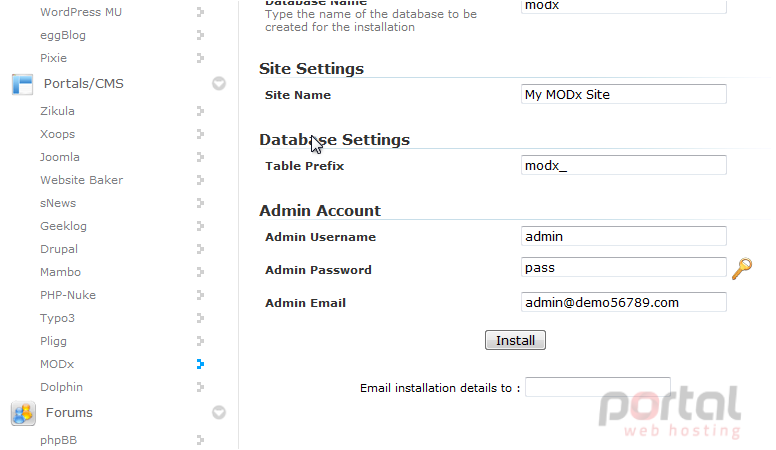Open phpBB under Forums
Image resolution: width=776 pixels, height=450 pixels.
58,440
